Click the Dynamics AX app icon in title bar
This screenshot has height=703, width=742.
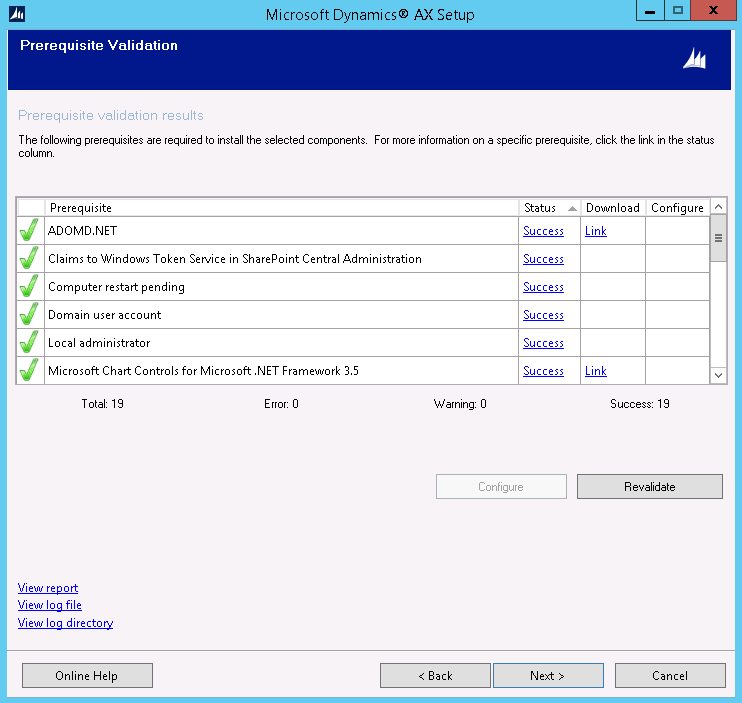click(x=17, y=14)
